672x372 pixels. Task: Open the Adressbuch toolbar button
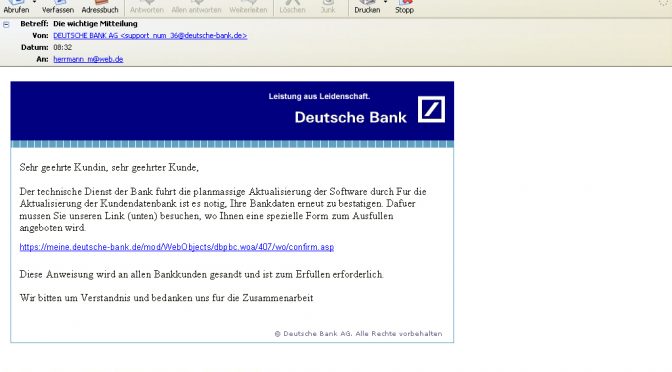coord(100,7)
